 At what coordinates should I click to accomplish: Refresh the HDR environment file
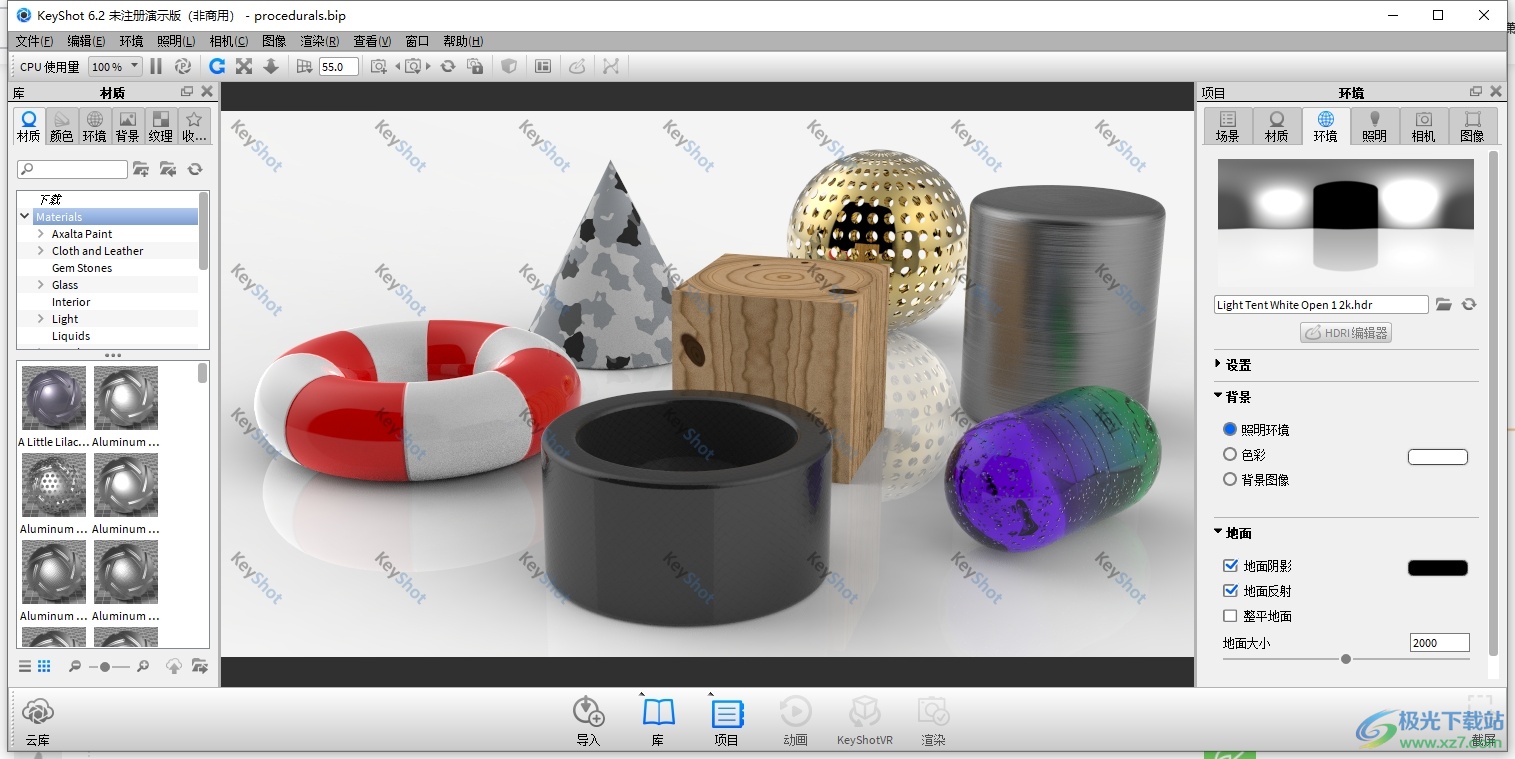tap(1468, 304)
